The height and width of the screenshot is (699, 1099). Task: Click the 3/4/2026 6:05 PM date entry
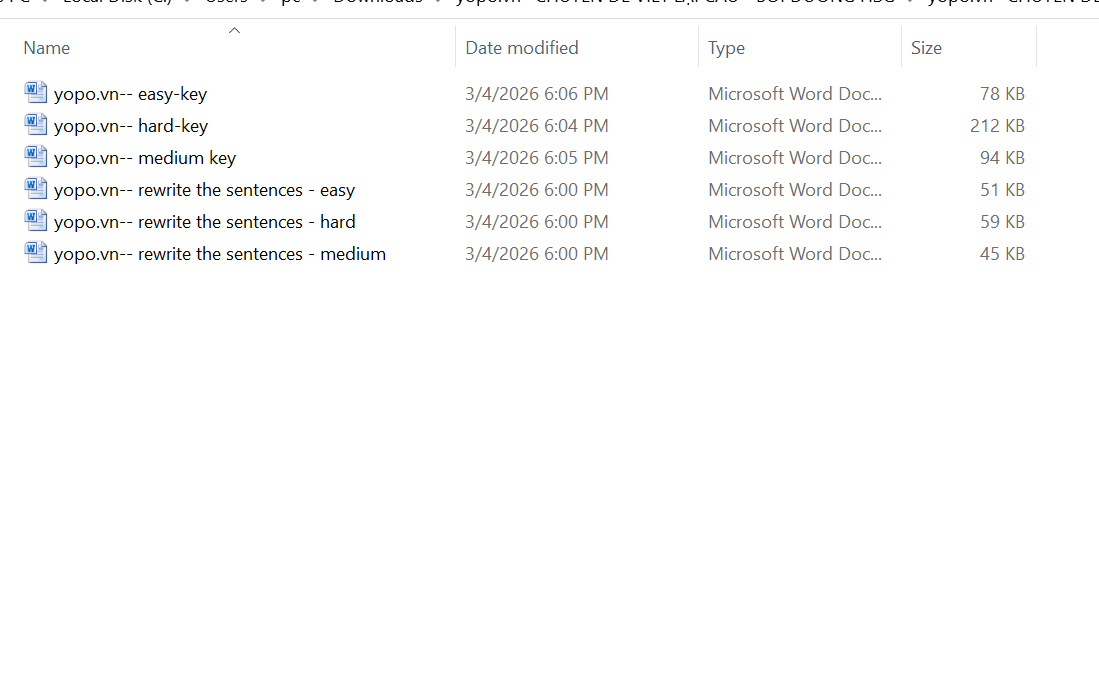[536, 158]
